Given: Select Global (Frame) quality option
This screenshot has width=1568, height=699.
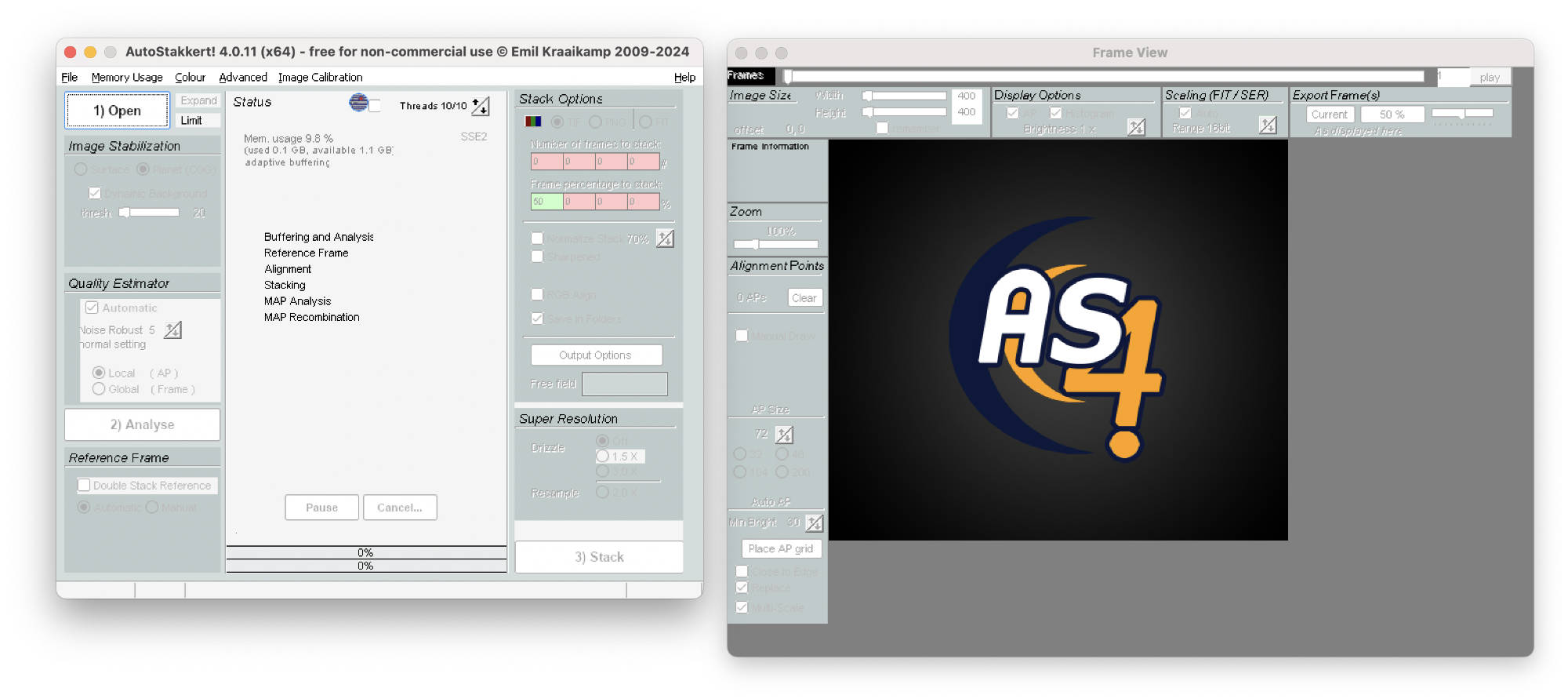Looking at the screenshot, I should click(99, 389).
